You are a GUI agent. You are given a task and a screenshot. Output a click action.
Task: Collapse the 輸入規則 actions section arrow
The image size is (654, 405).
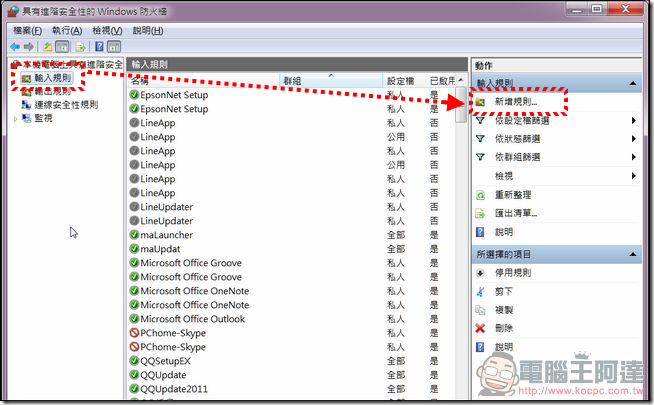pyautogui.click(x=633, y=83)
